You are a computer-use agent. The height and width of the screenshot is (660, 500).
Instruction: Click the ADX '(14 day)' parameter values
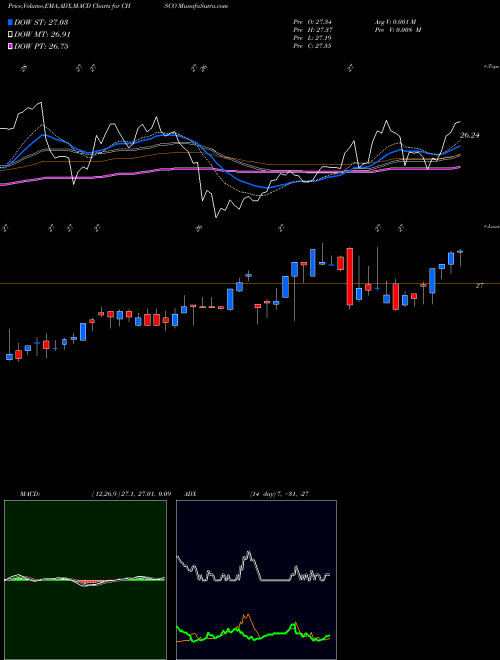point(279,494)
